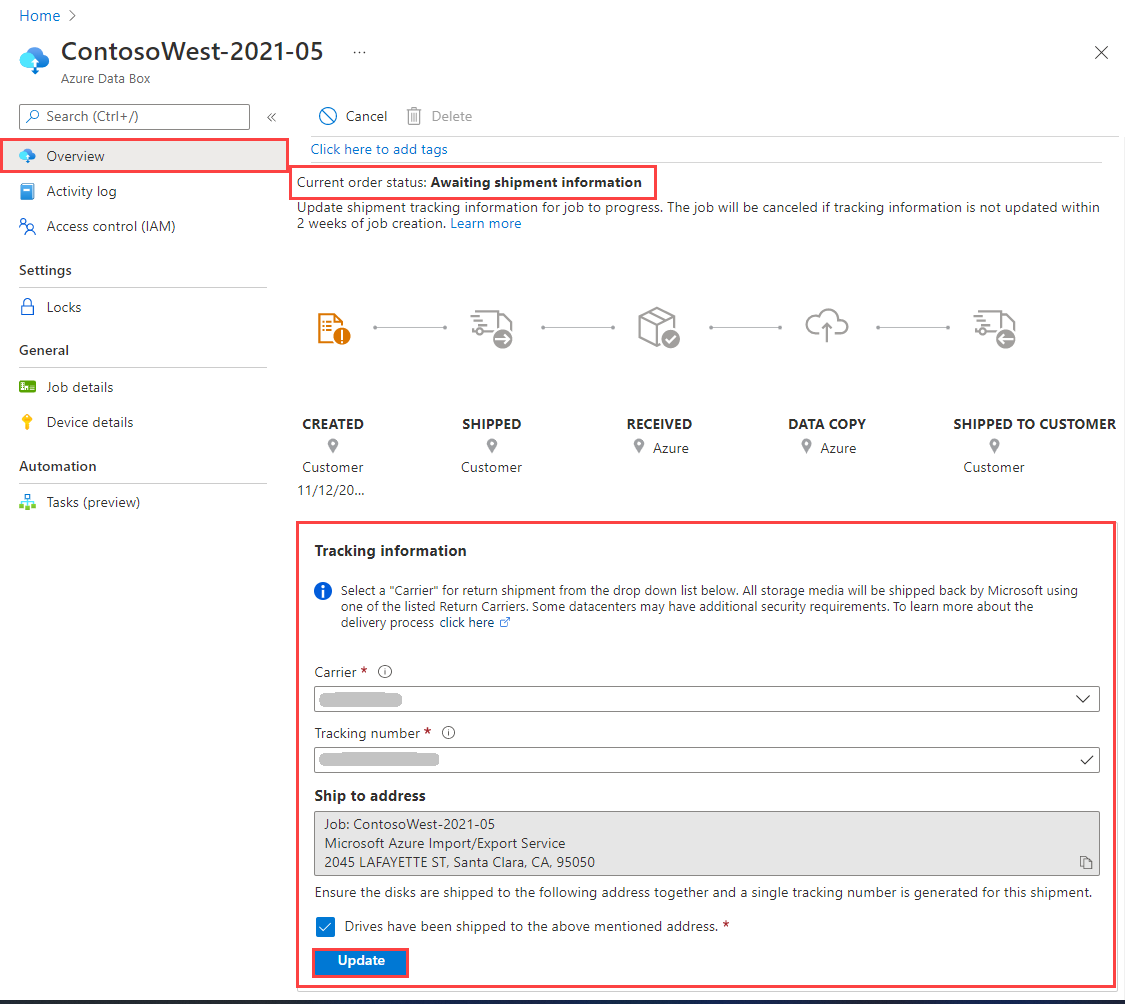Click the Update button

[x=361, y=961]
